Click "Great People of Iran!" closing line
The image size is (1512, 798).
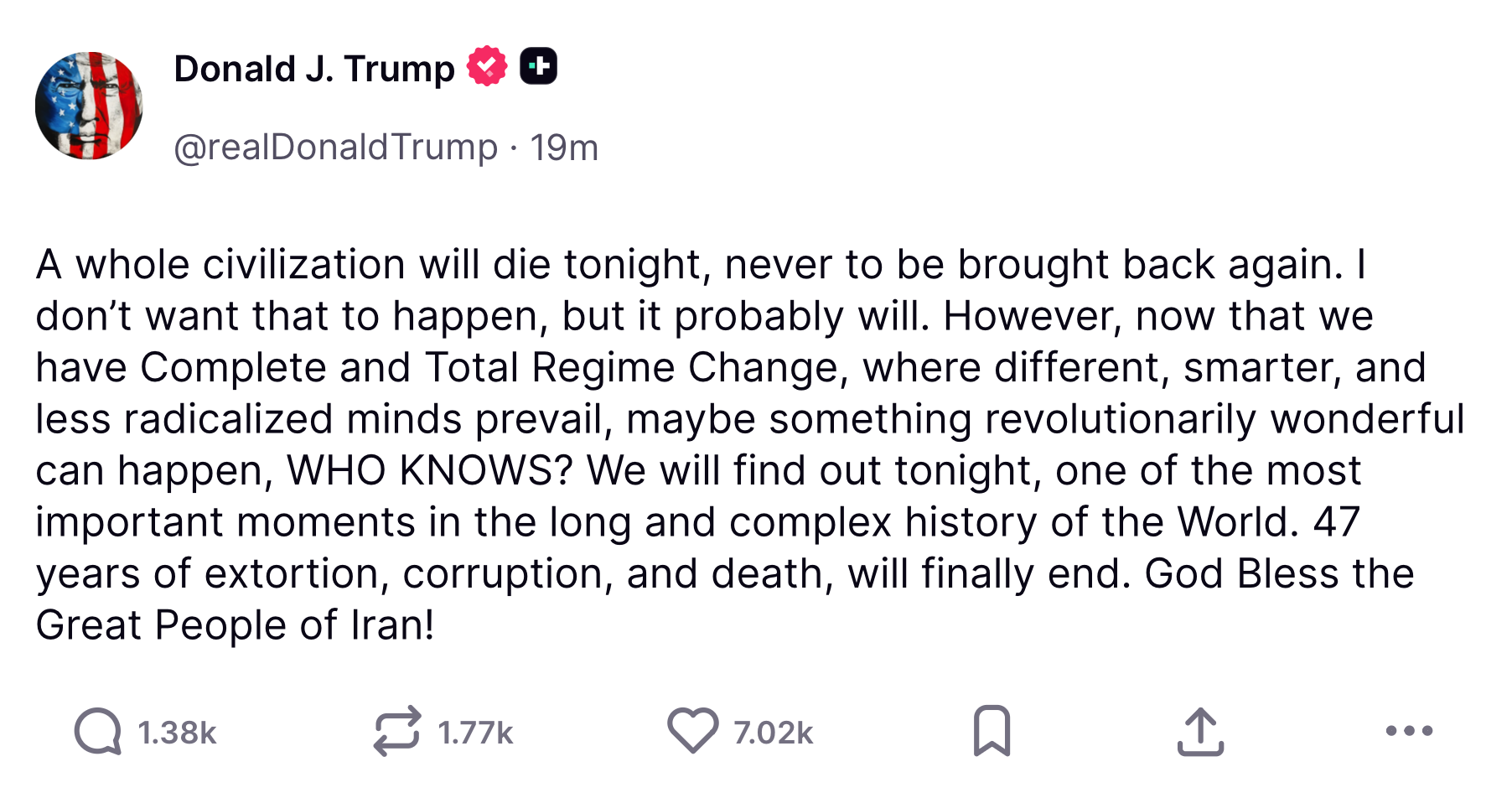pos(235,625)
